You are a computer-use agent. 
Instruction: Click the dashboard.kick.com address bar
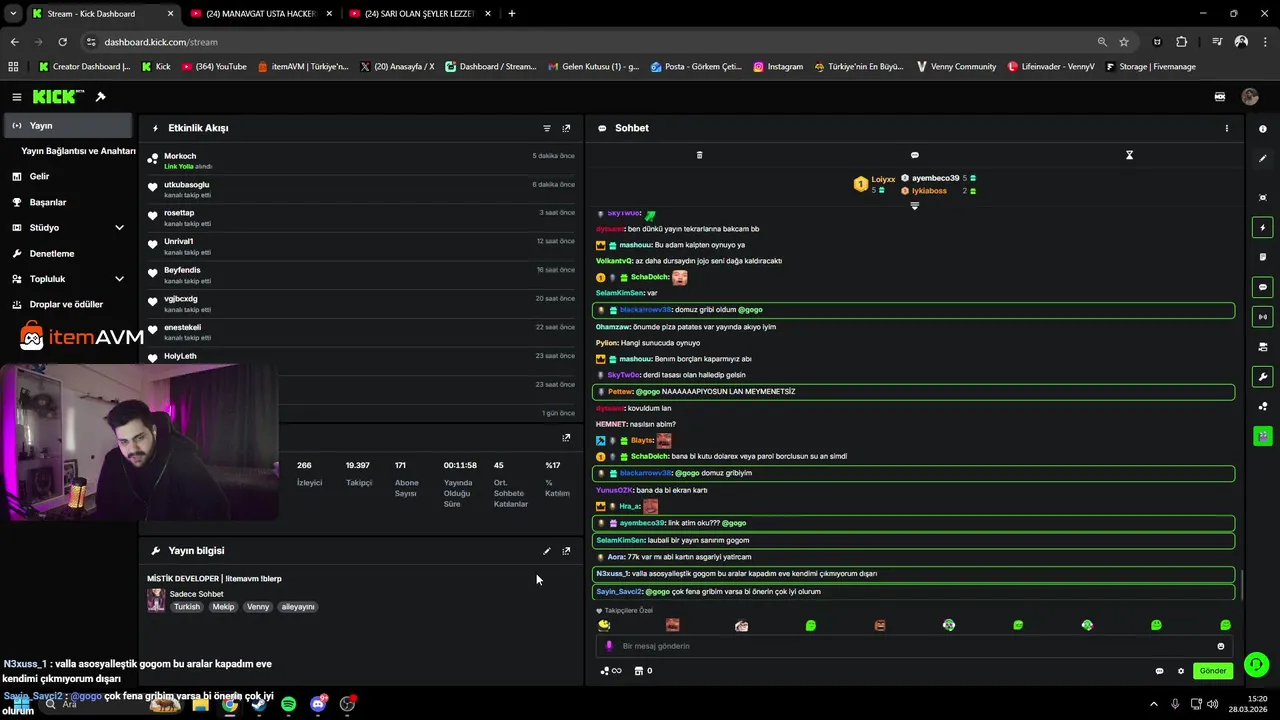pyautogui.click(x=590, y=42)
